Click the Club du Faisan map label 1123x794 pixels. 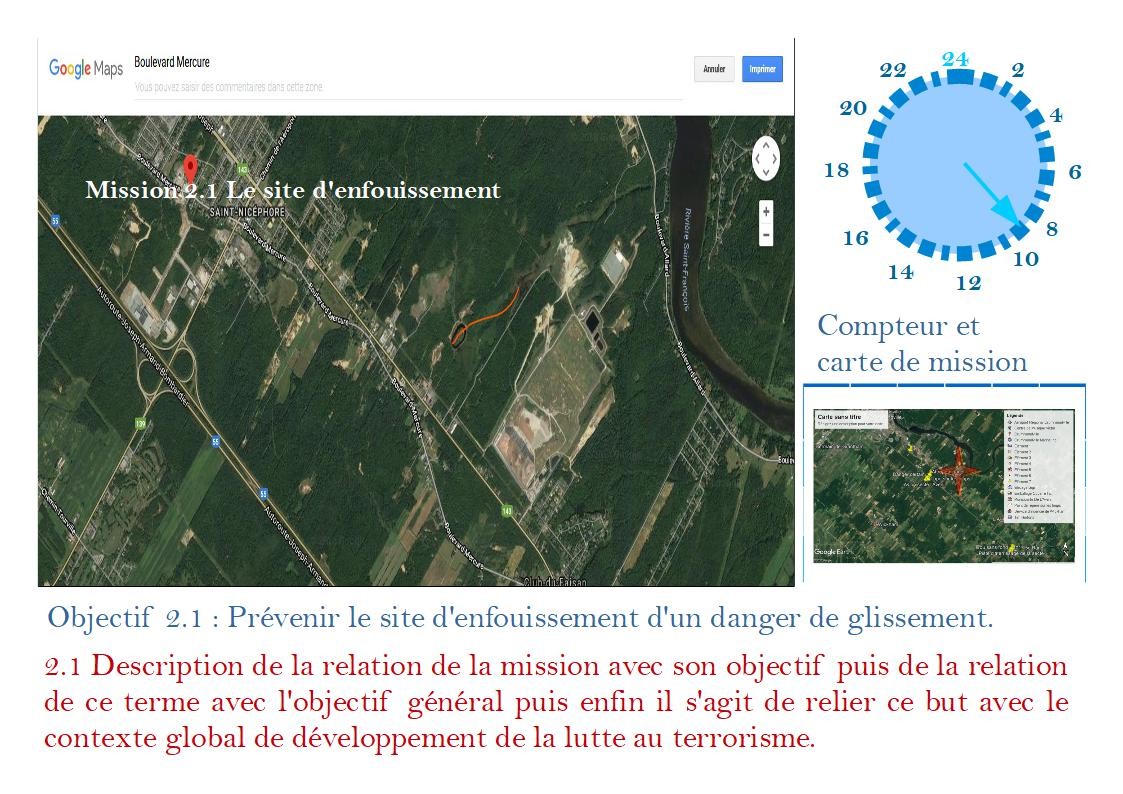554,581
